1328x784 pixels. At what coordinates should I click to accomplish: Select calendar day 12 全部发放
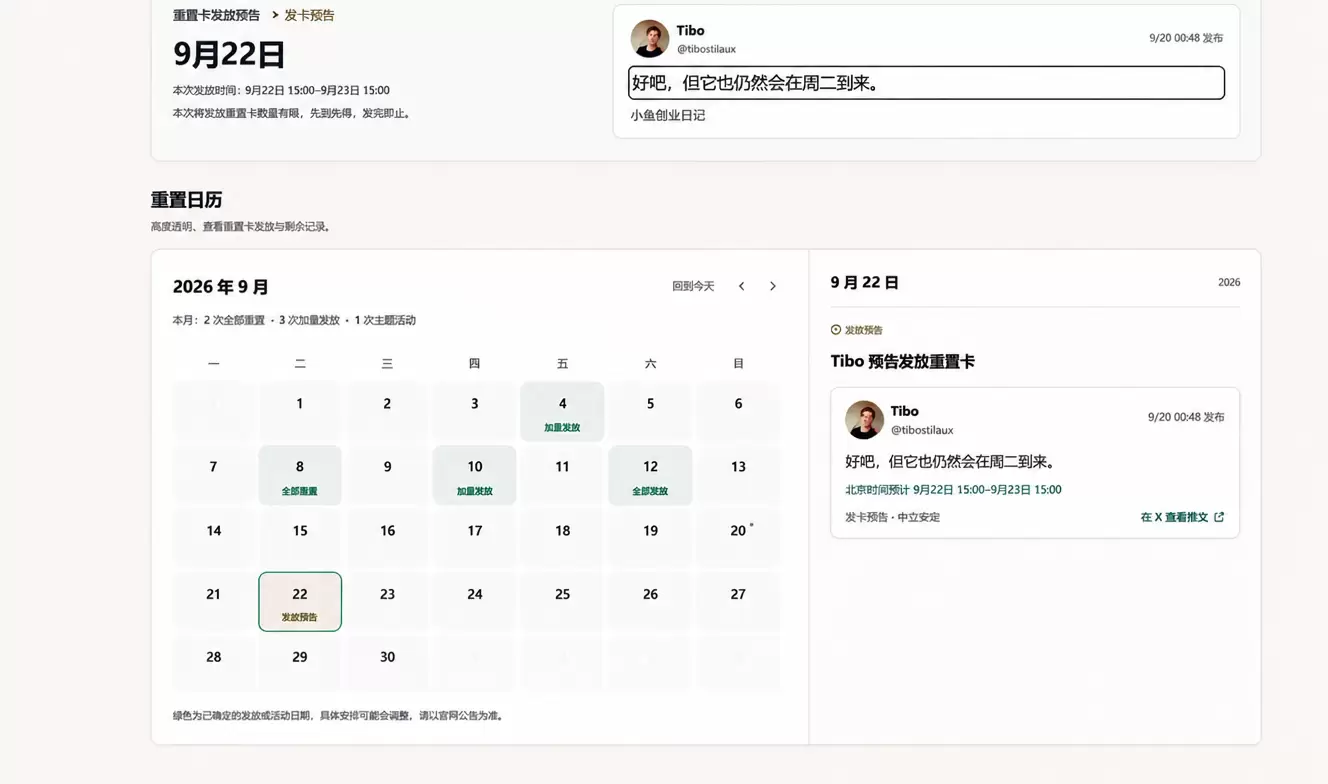click(650, 475)
